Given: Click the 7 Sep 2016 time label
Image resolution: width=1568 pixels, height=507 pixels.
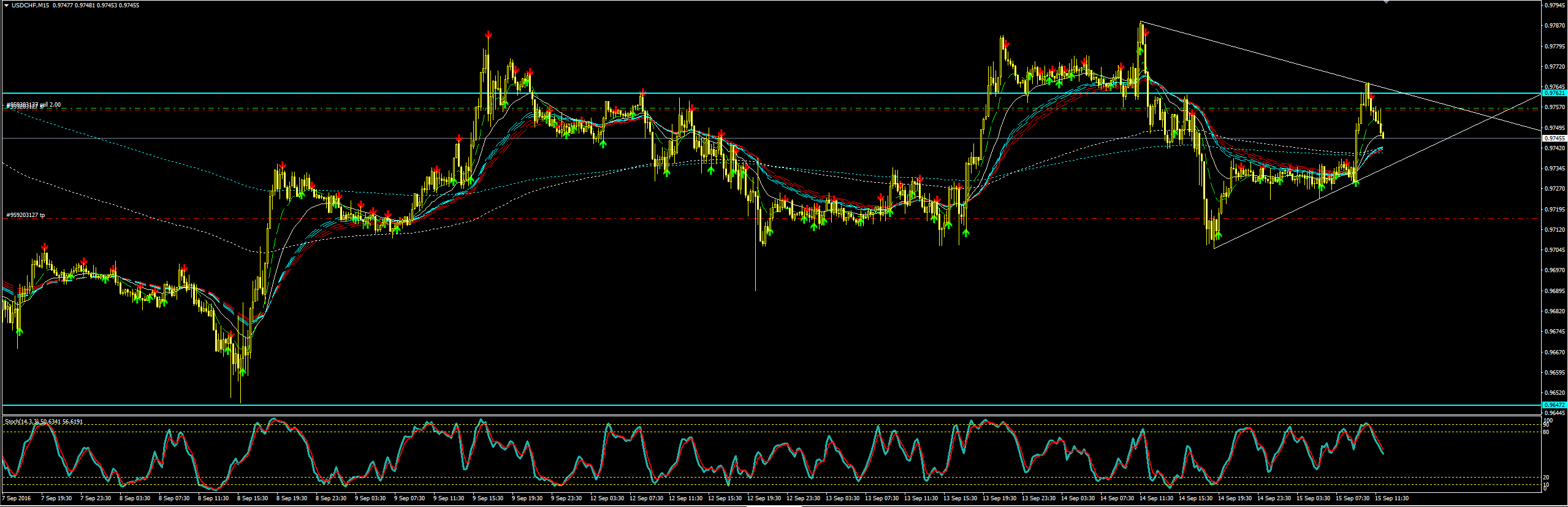Looking at the screenshot, I should tap(17, 498).
